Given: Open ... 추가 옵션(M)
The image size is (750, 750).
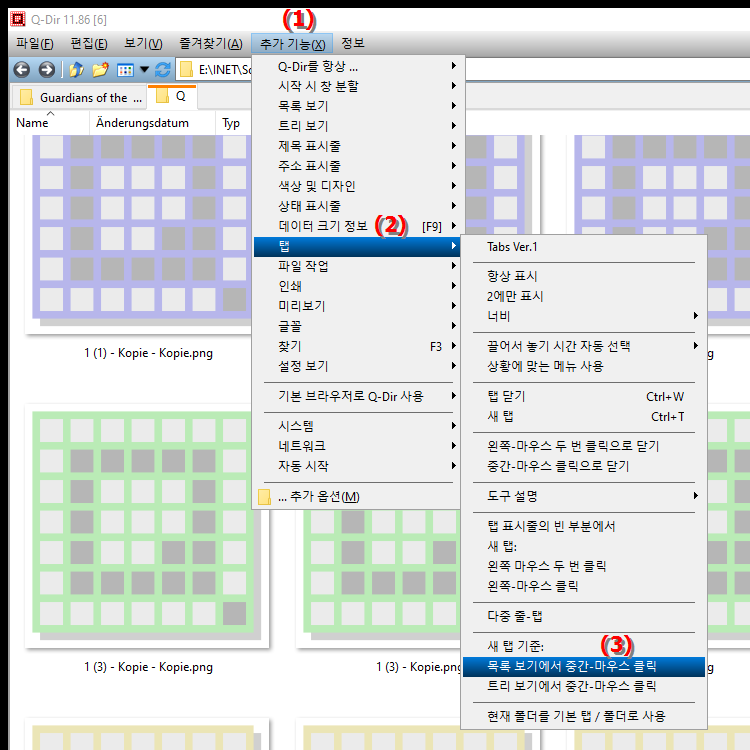Looking at the screenshot, I should [356, 496].
